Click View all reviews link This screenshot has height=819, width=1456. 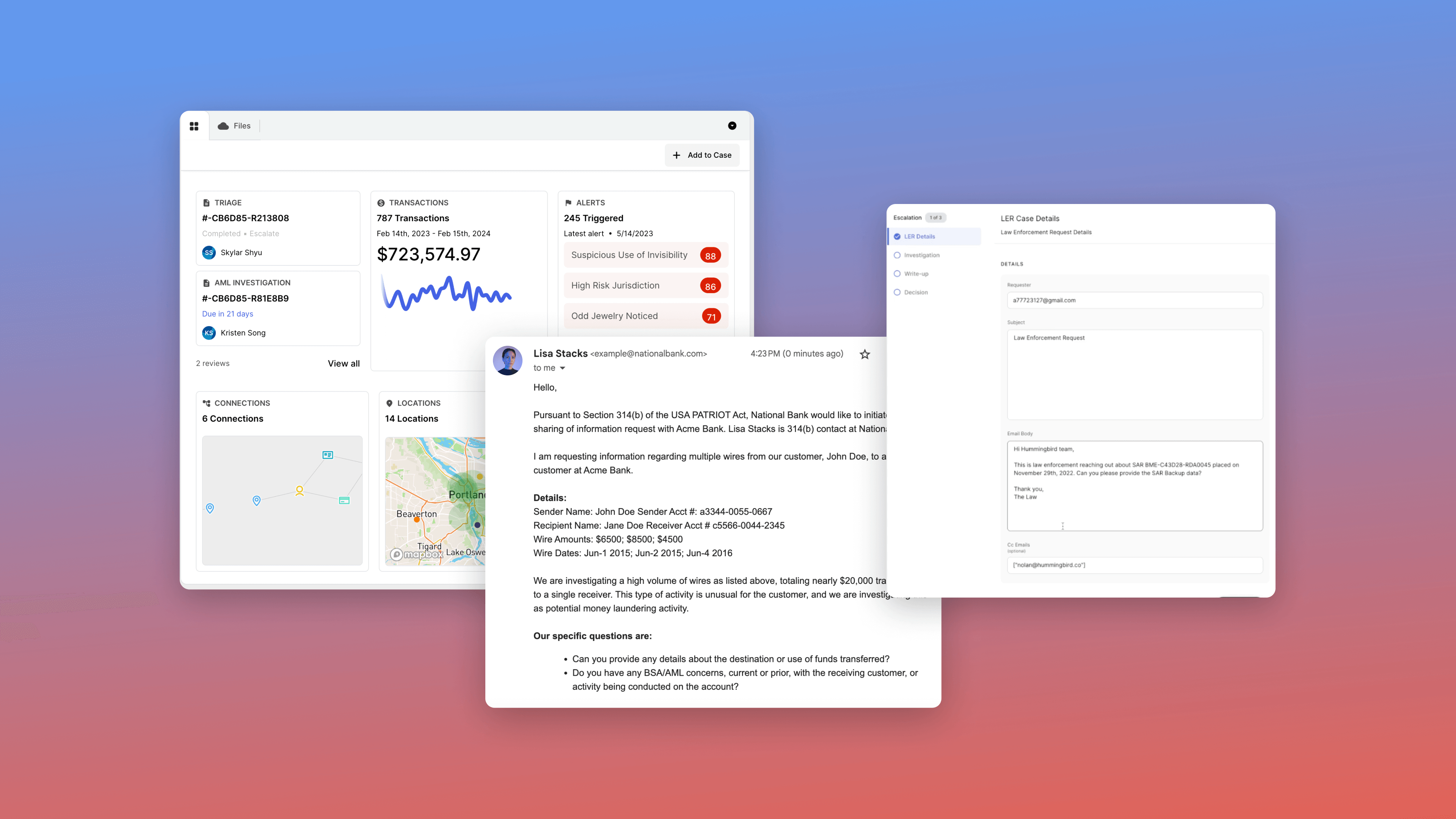click(344, 362)
